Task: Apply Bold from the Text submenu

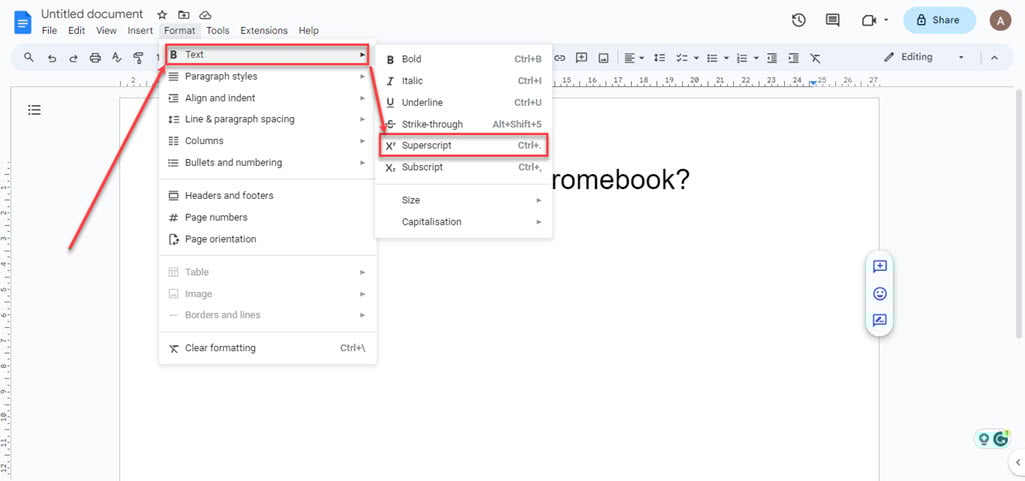Action: click(x=463, y=59)
